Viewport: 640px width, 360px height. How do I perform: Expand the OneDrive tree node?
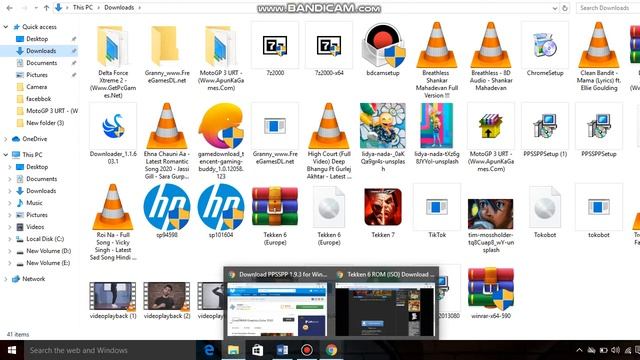(6, 139)
